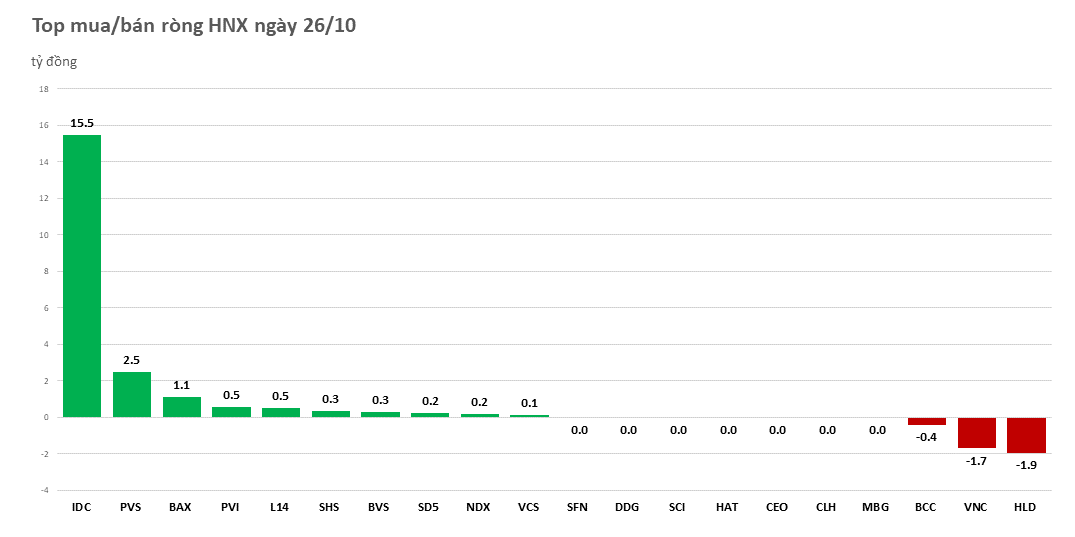Click the small red BCC bar

pos(926,421)
